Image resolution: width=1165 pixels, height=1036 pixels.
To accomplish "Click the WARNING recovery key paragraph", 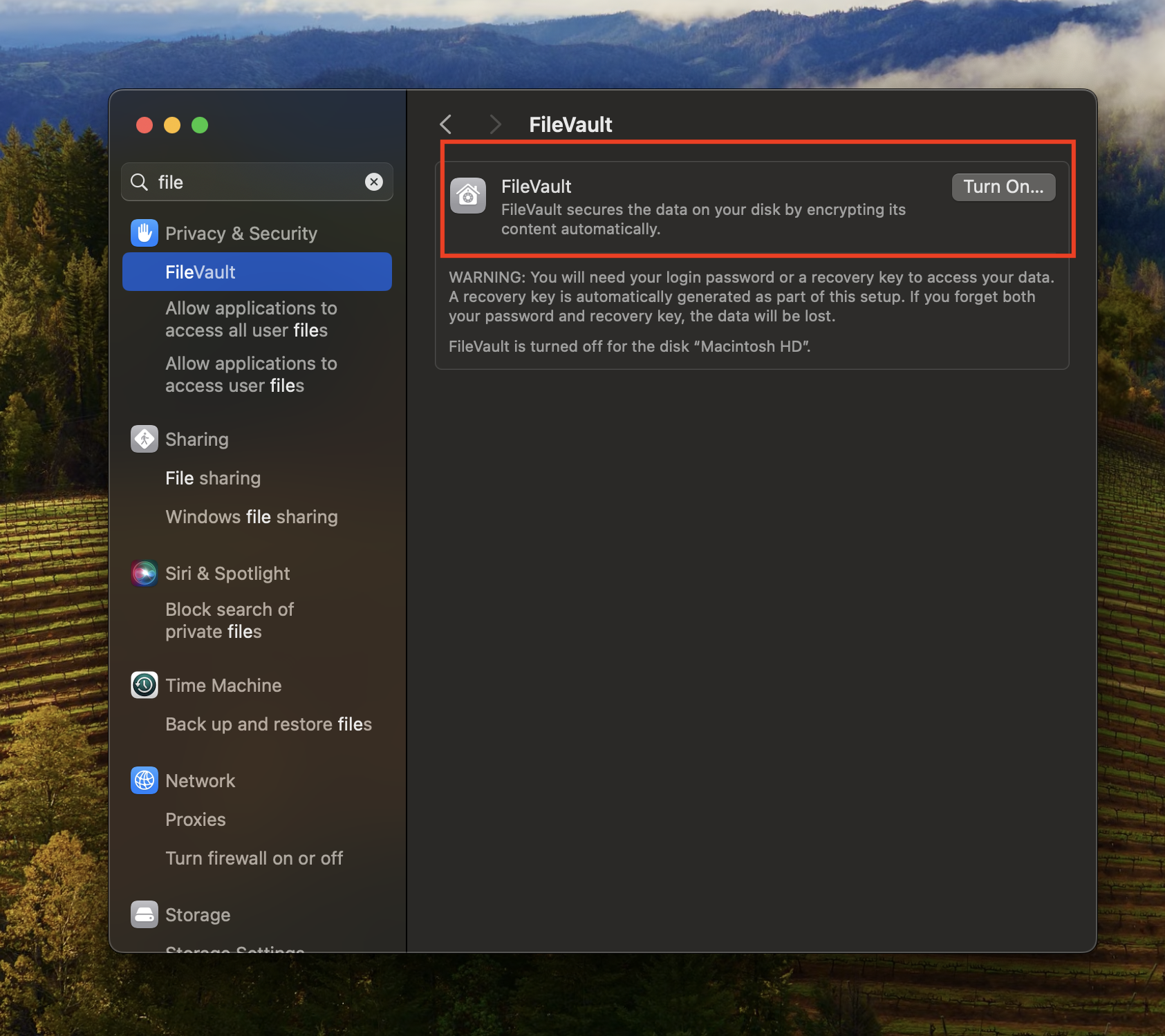I will (x=752, y=296).
